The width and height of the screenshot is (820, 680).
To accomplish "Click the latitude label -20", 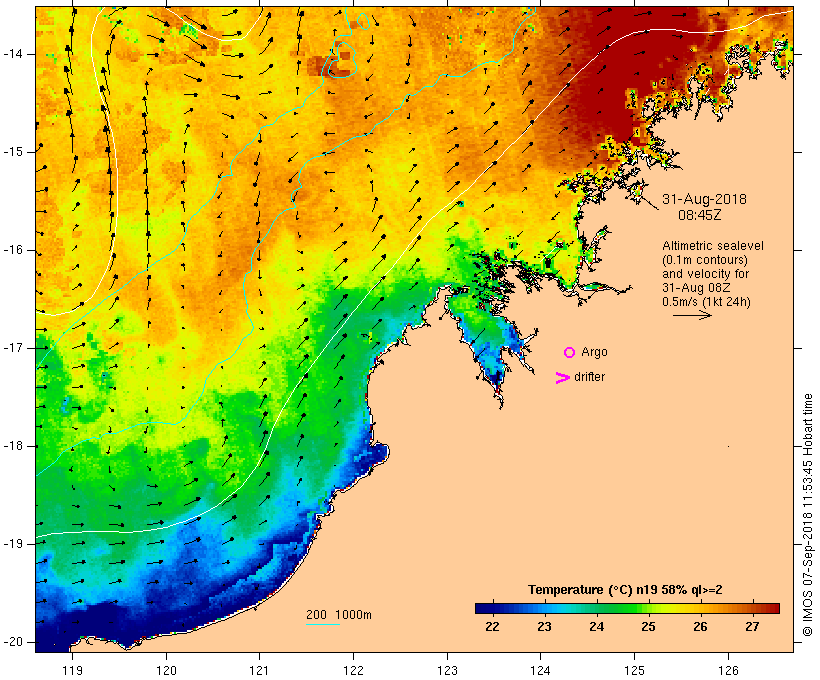I will tap(13, 642).
